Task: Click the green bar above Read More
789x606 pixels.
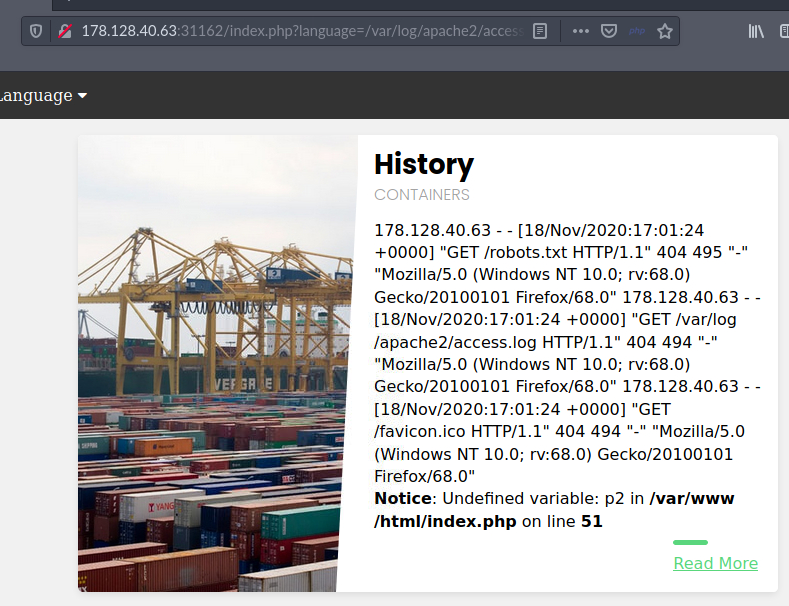Action: (x=690, y=542)
